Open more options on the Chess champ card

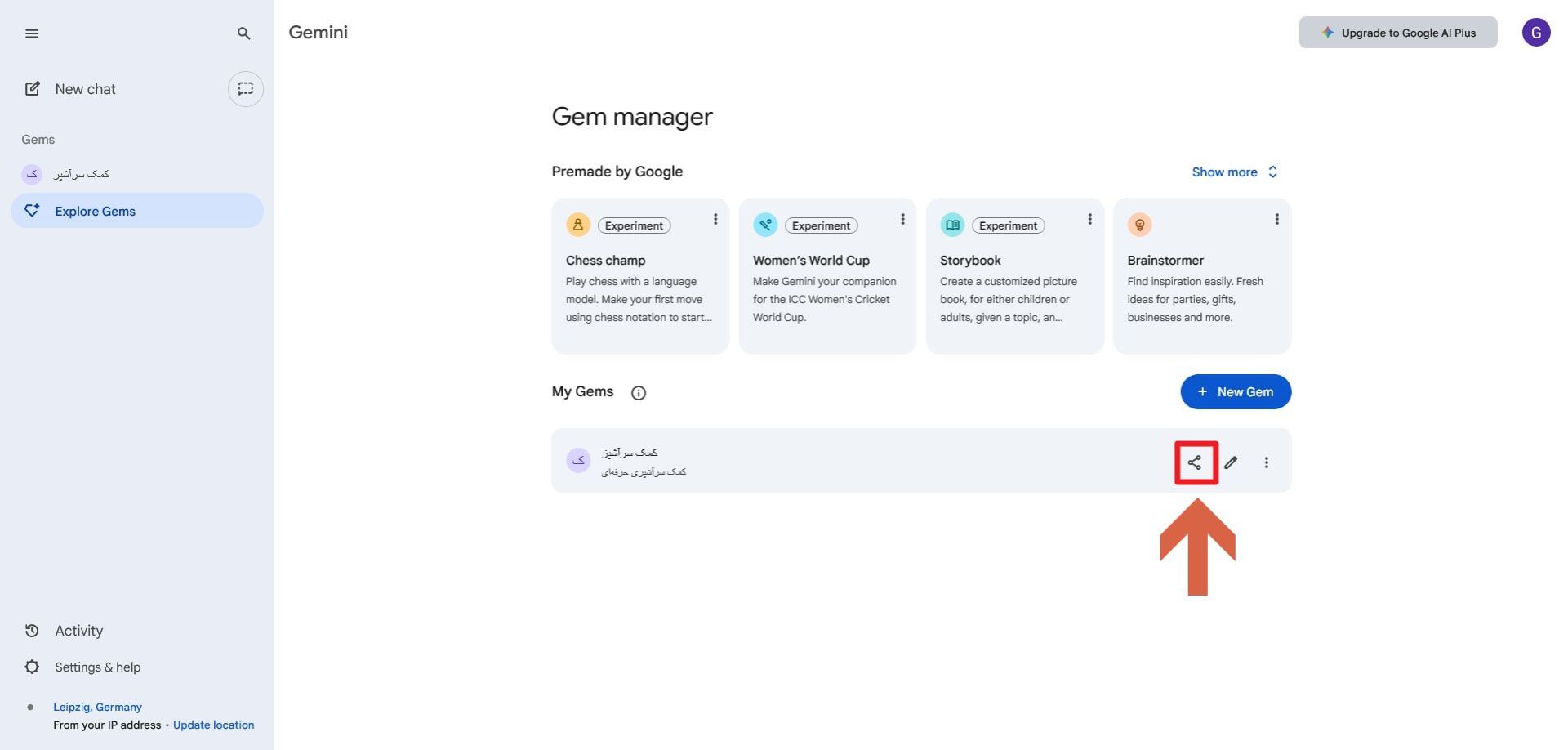[715, 219]
